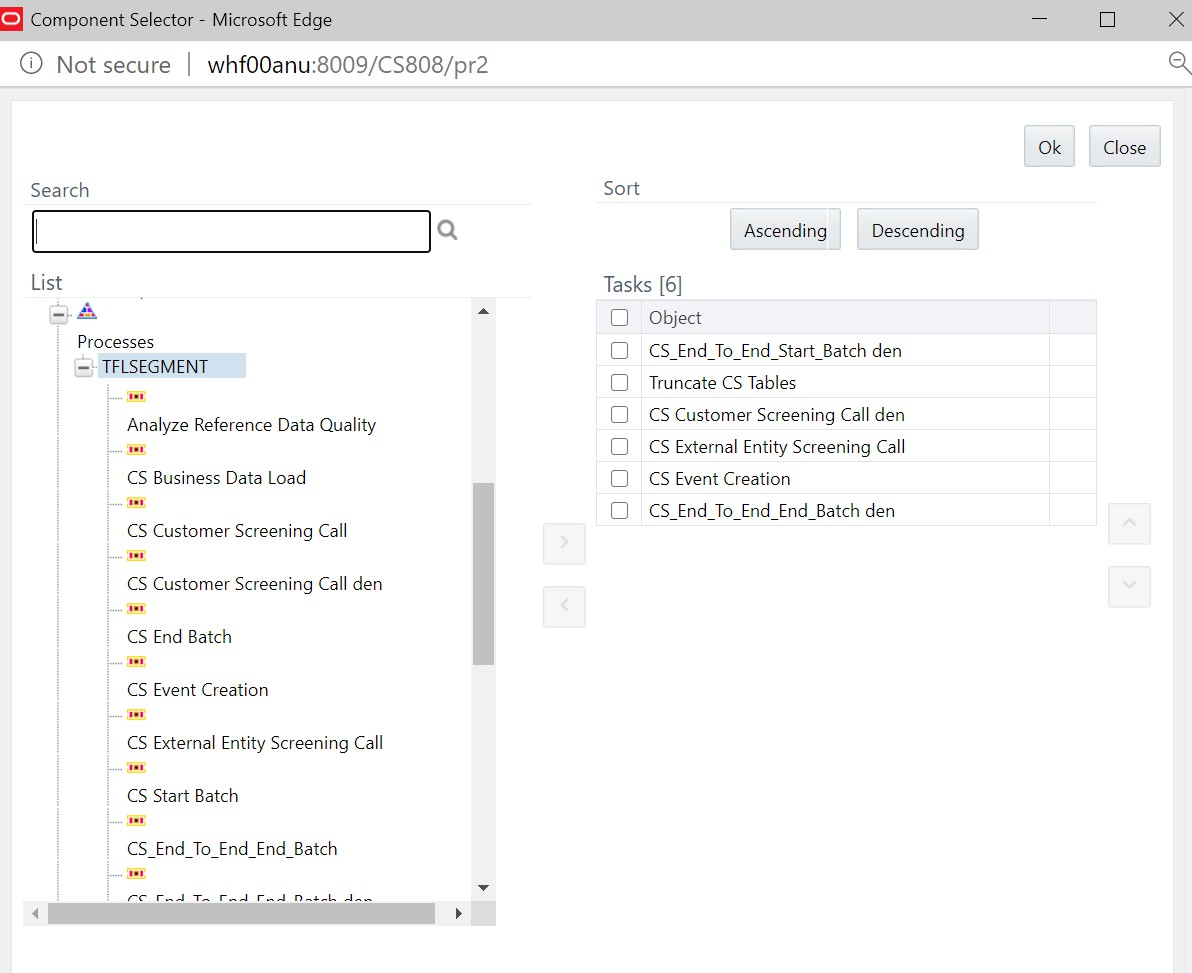The height and width of the screenshot is (973, 1192).
Task: Click the left-arrow icon to remove tasks
Action: (x=564, y=606)
